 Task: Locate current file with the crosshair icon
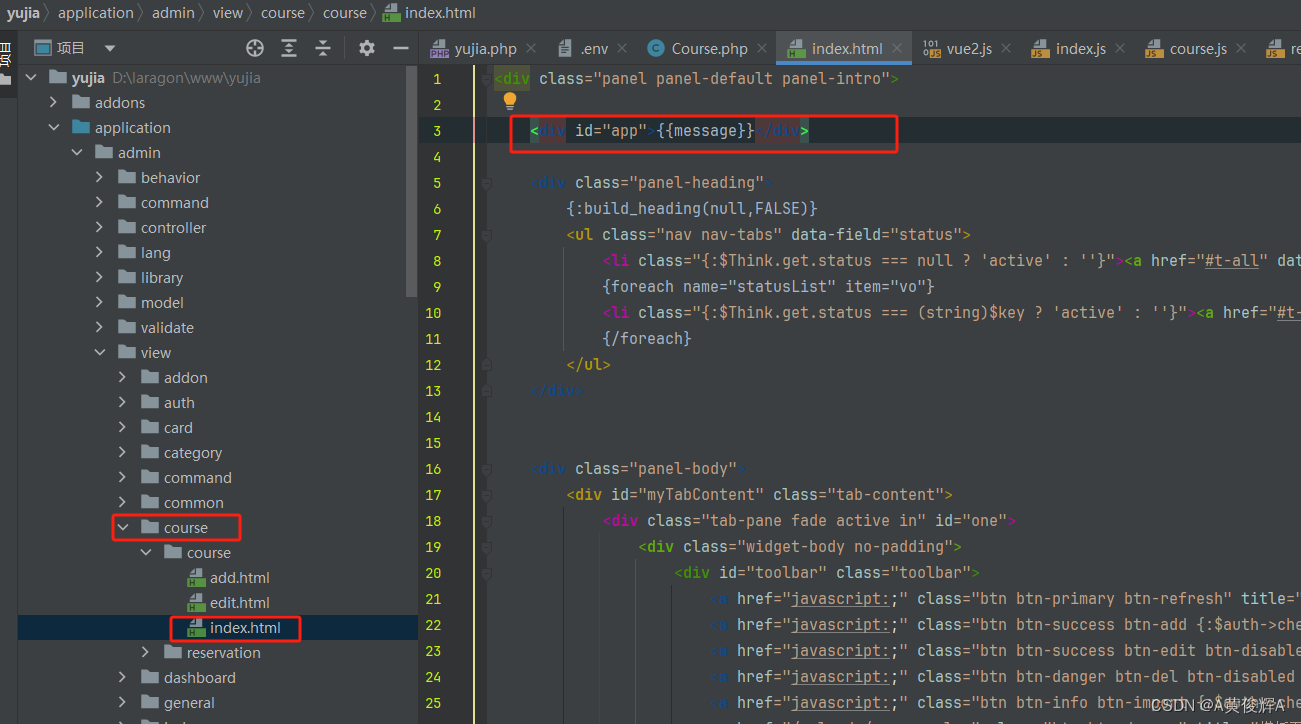coord(254,47)
